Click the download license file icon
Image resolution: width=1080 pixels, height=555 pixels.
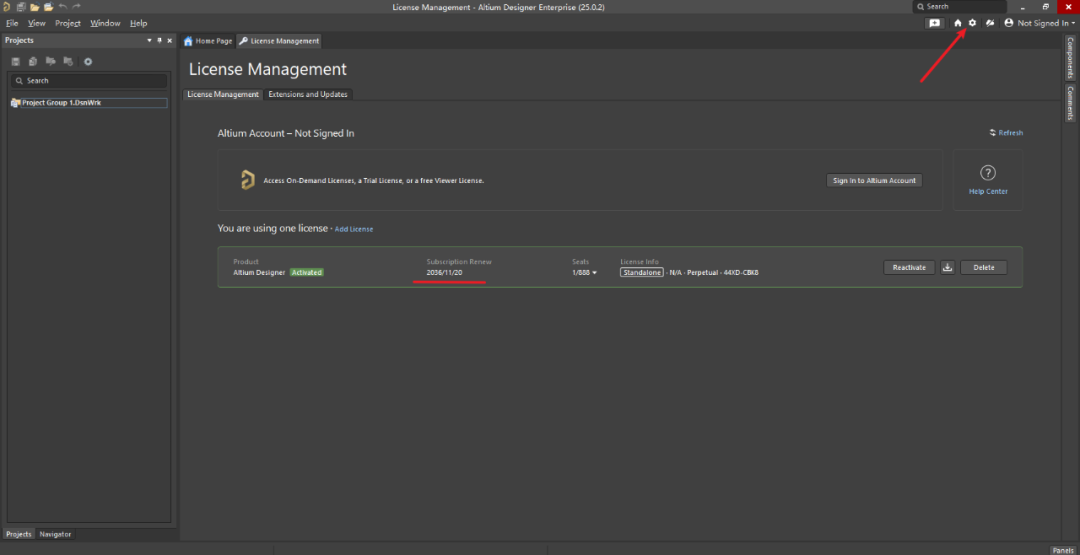pyautogui.click(x=948, y=267)
